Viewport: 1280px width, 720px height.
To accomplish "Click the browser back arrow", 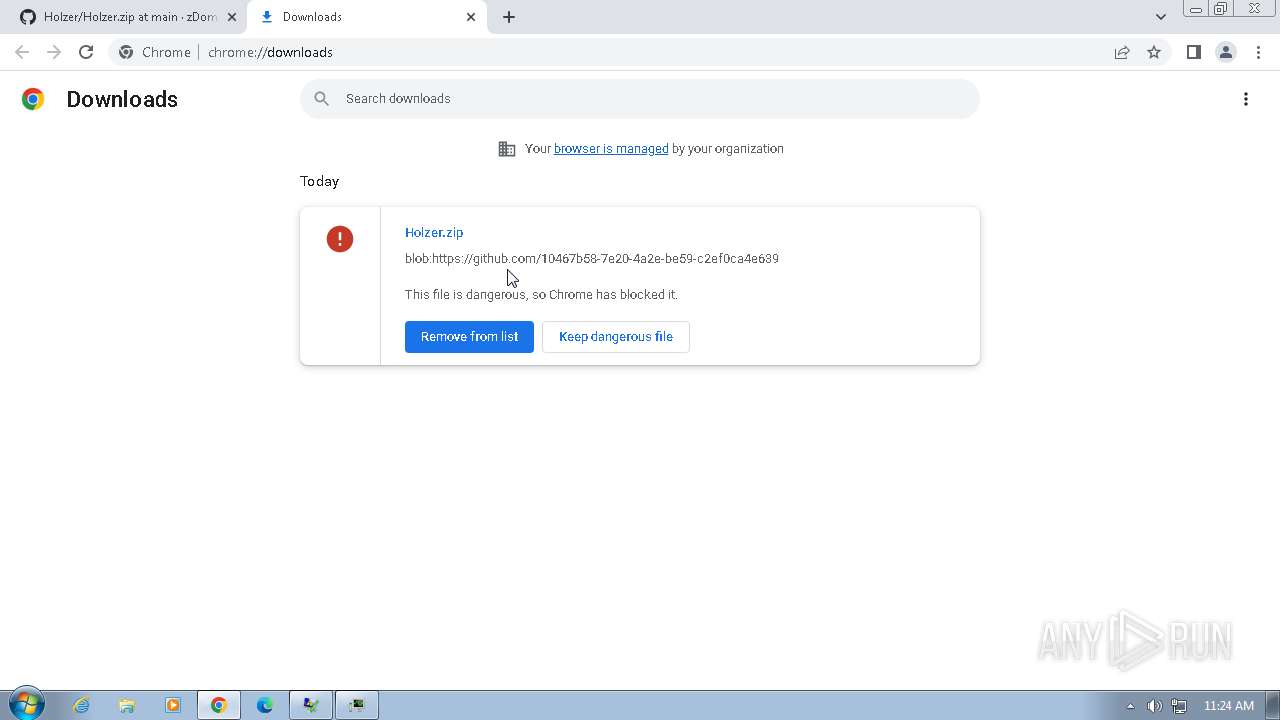I will tap(22, 52).
